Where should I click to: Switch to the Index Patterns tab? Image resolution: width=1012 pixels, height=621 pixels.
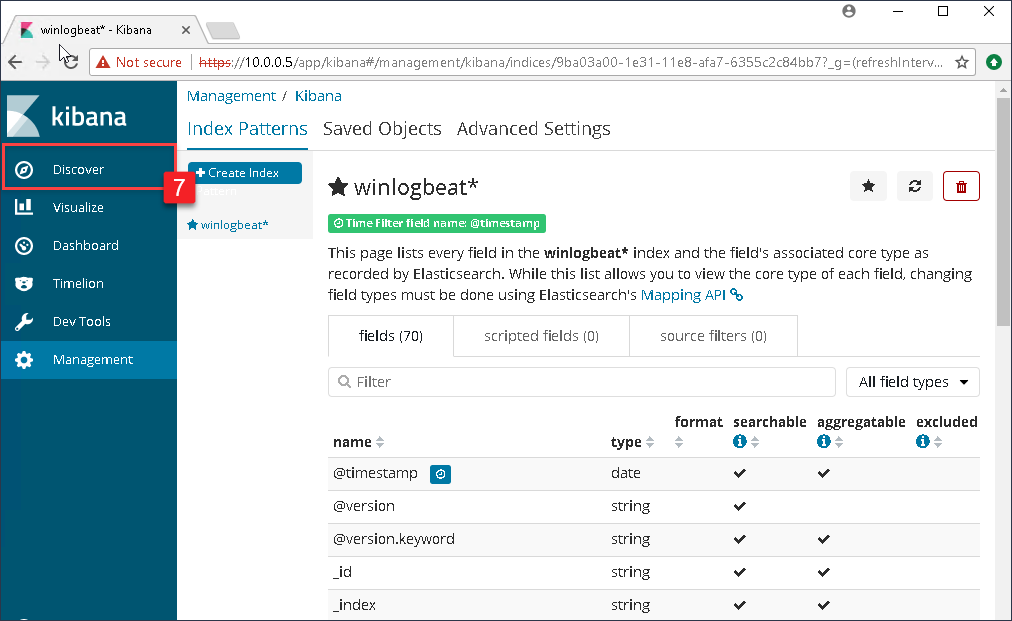pyautogui.click(x=247, y=128)
